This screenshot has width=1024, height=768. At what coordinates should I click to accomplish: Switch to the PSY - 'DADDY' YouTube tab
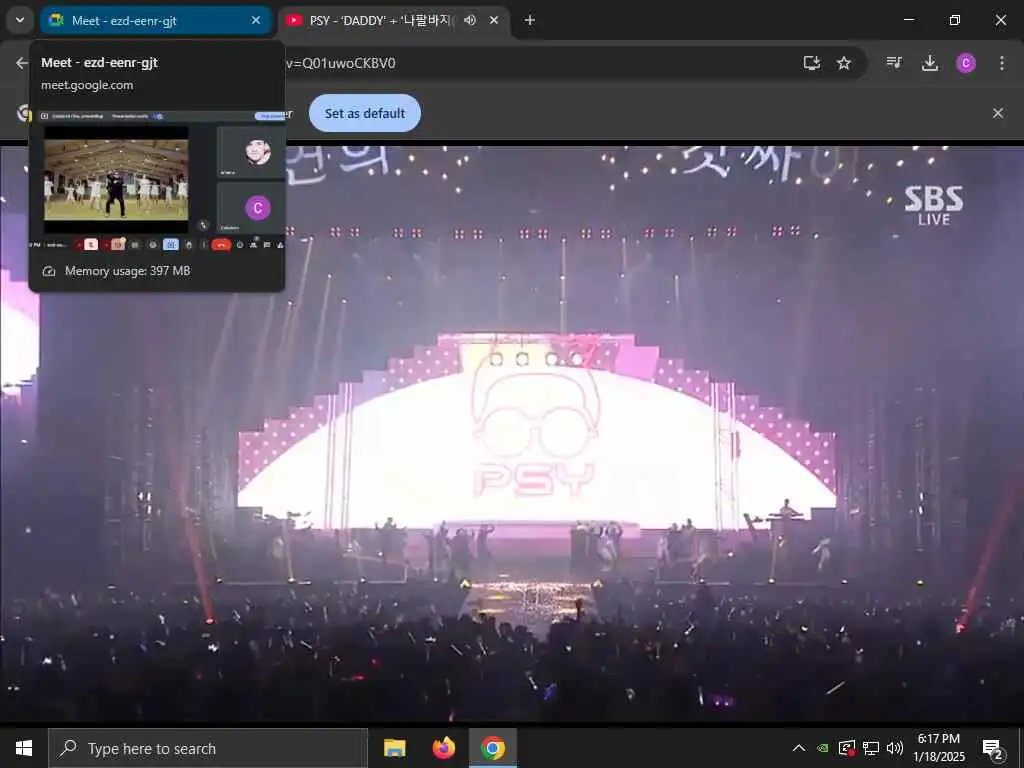[x=379, y=20]
